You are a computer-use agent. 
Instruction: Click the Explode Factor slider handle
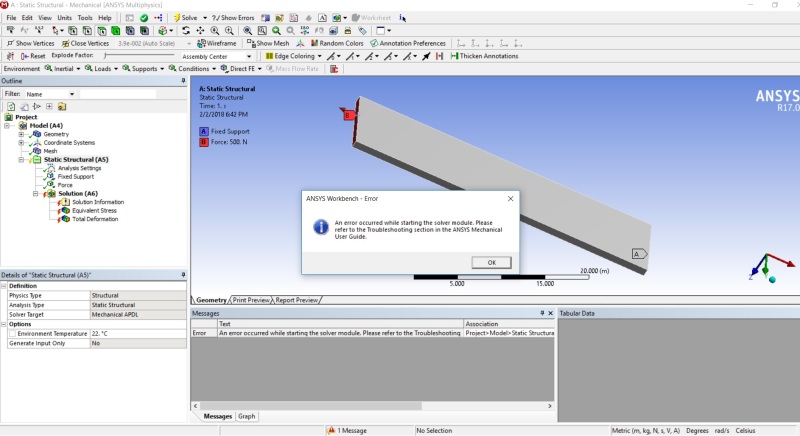point(106,56)
